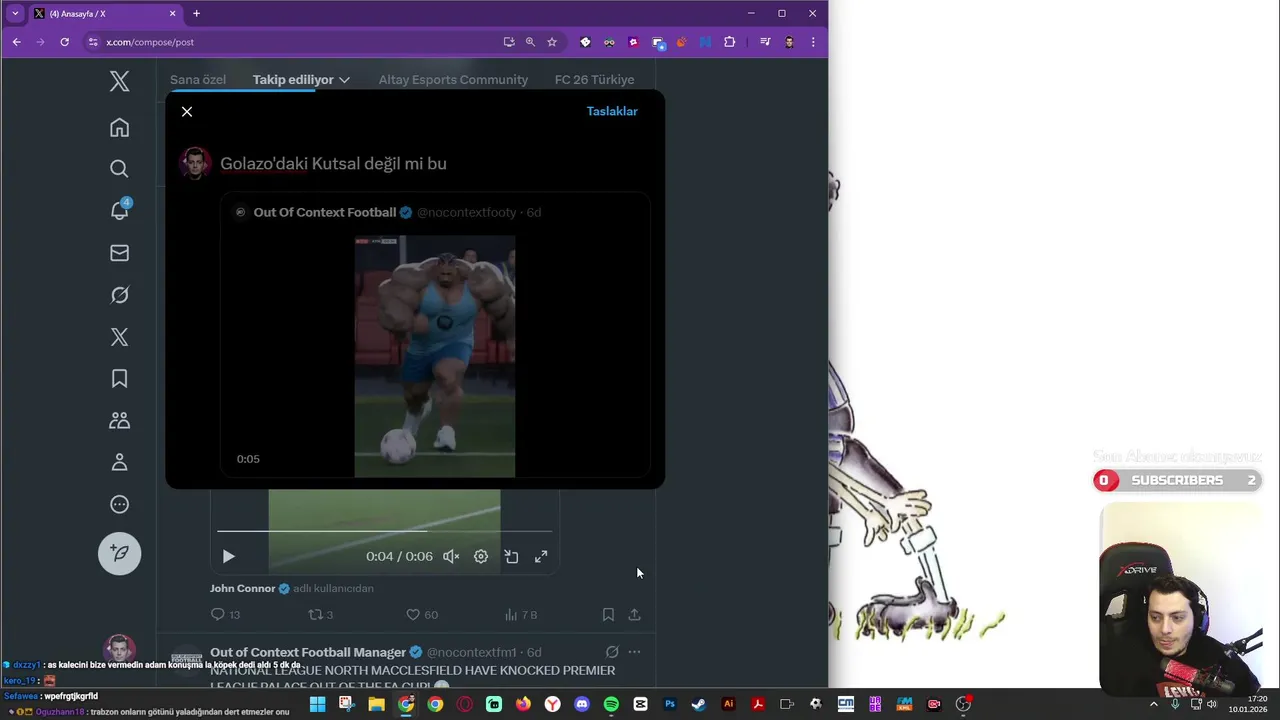
Task: Open Communities icon in sidebar
Action: tap(119, 421)
